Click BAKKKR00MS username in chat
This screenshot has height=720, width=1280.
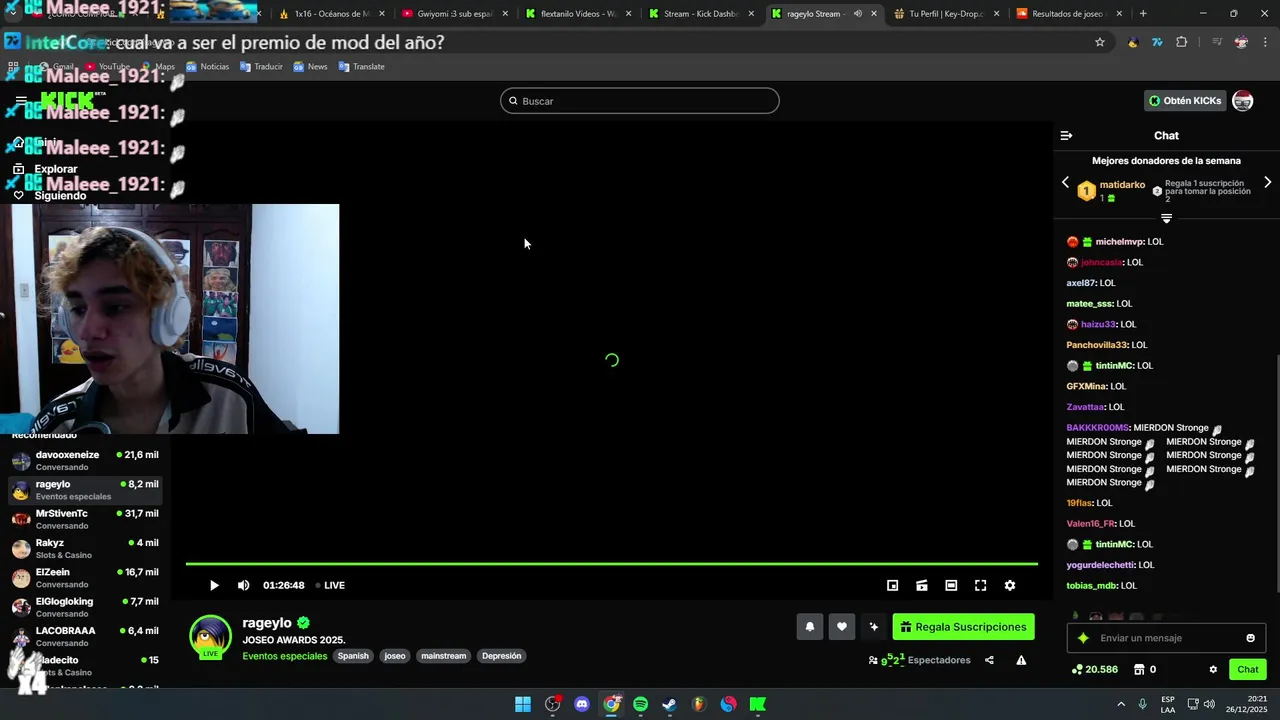(1097, 428)
